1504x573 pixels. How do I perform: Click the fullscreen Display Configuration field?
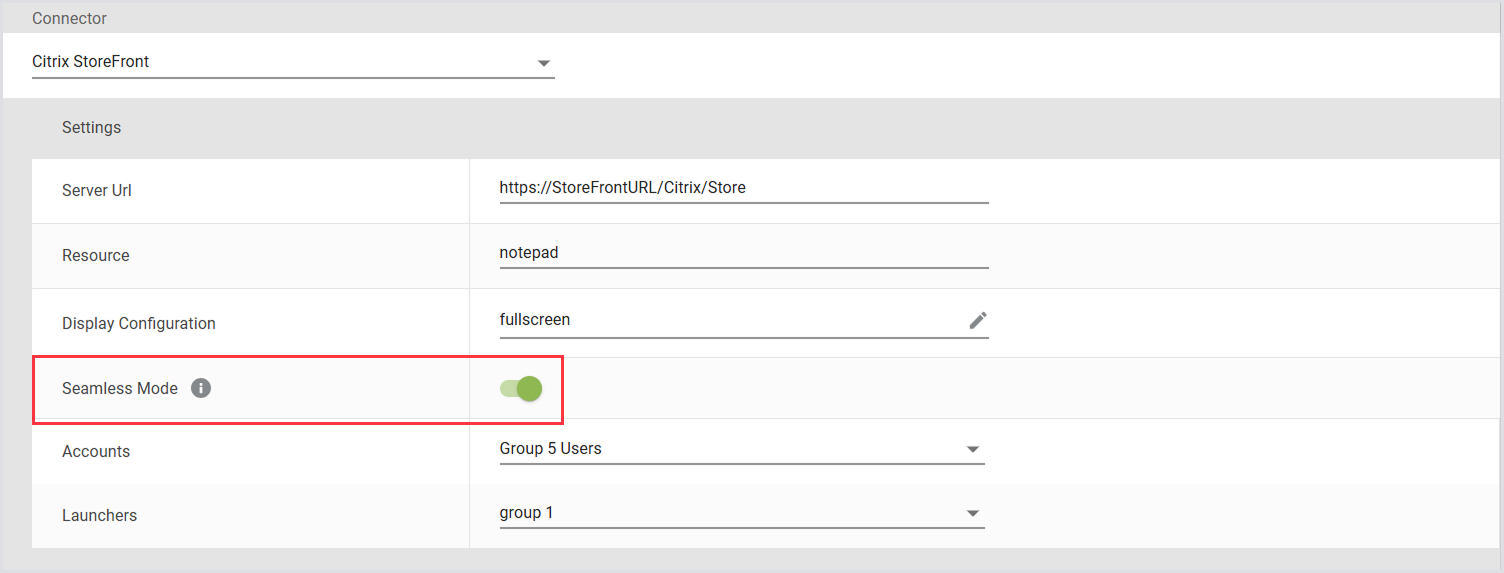coord(730,320)
